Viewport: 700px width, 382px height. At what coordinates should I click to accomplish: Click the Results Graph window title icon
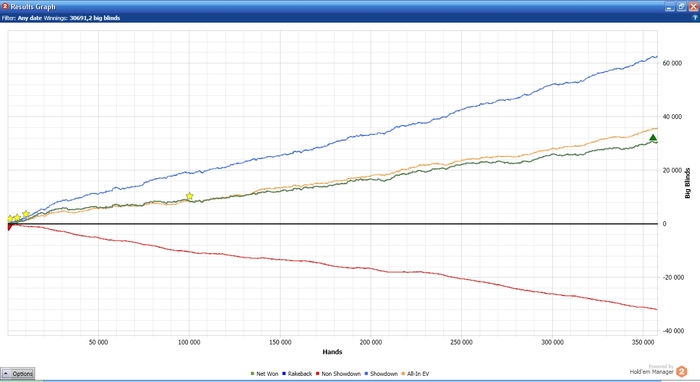(5, 6)
